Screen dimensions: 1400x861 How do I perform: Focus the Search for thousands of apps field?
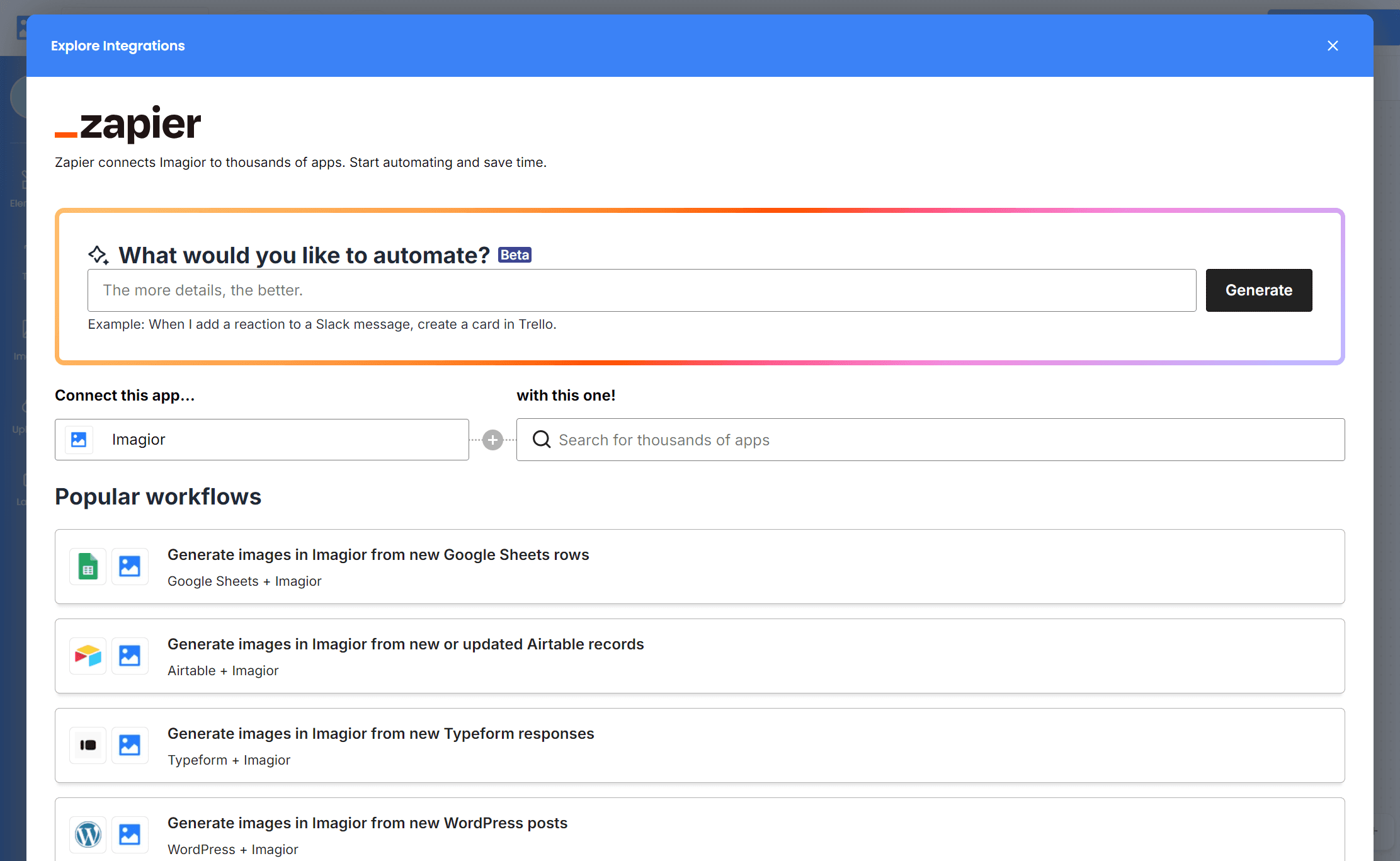930,440
